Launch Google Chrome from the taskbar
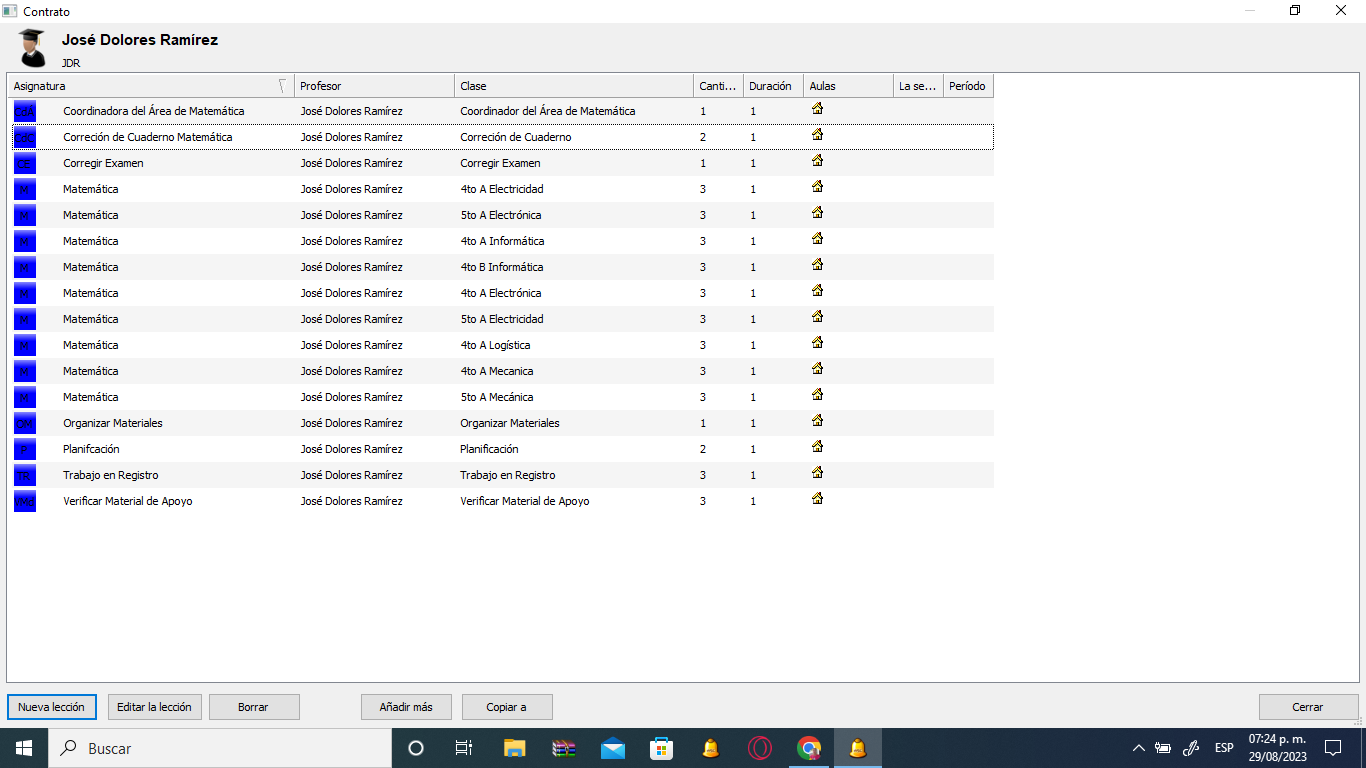 [x=809, y=748]
